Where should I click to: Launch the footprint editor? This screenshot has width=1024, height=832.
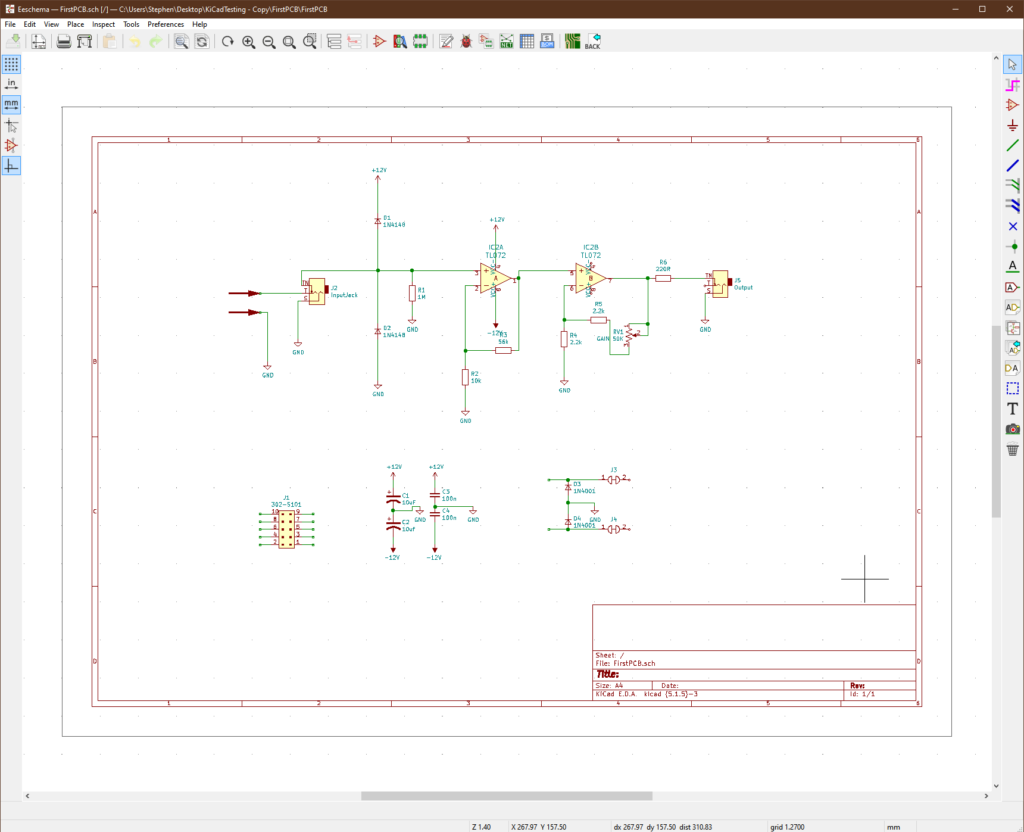[420, 42]
